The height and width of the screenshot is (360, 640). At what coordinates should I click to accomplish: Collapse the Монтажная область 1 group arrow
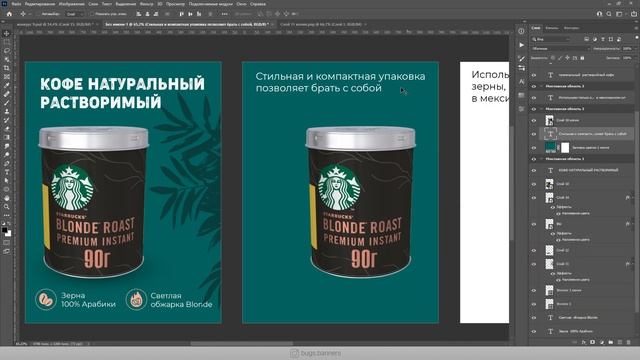point(541,159)
